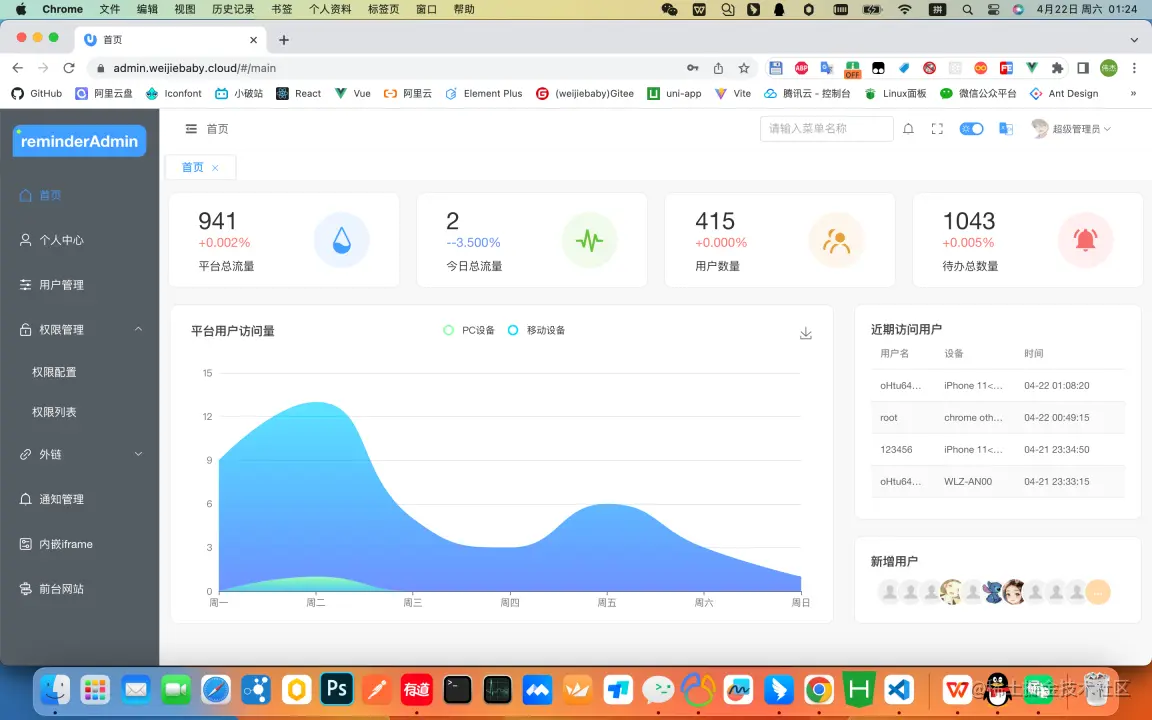This screenshot has height=720, width=1152.
Task: Open the tab search chevron in Chrome
Action: (1134, 40)
